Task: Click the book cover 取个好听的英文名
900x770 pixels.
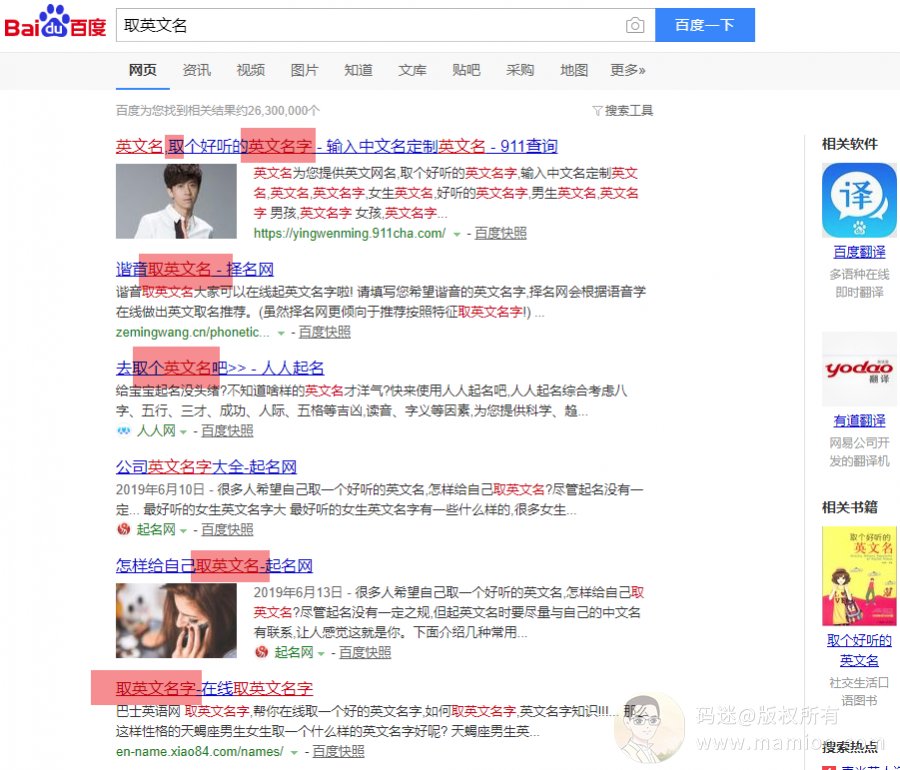Action: pyautogui.click(x=859, y=576)
